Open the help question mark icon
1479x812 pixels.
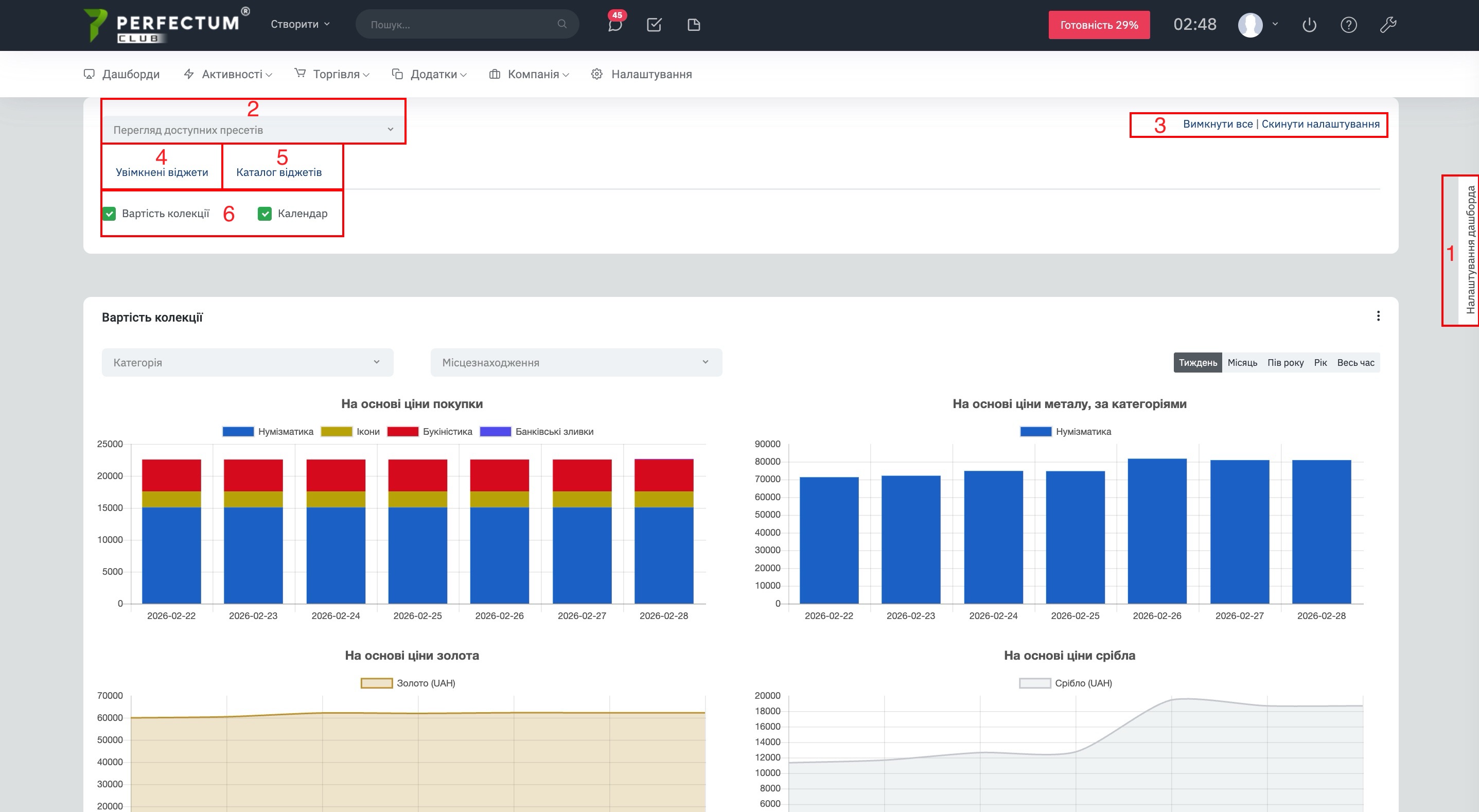1348,25
